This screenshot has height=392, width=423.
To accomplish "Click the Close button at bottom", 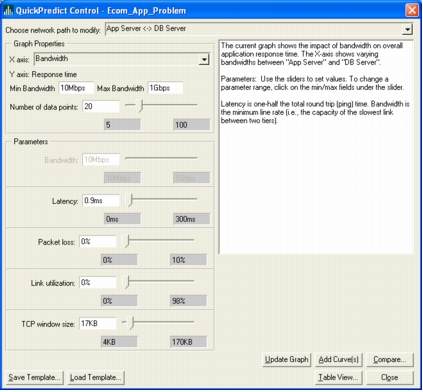I will tap(390, 378).
